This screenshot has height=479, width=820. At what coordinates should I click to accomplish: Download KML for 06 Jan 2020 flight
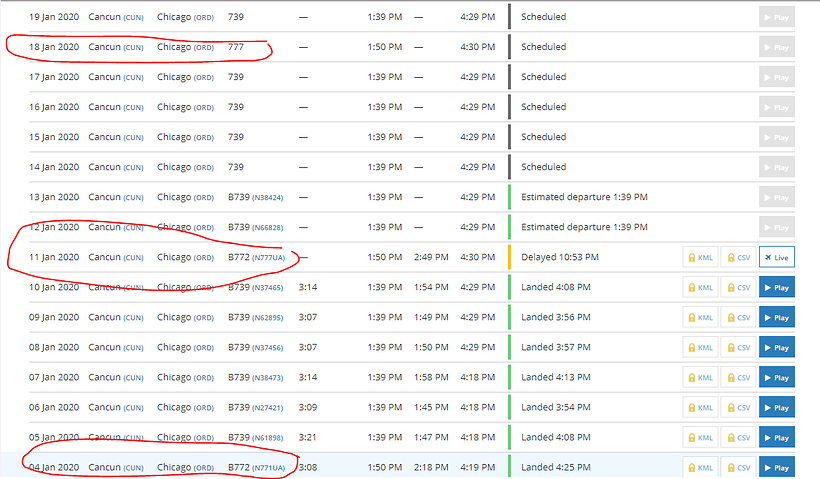(700, 407)
